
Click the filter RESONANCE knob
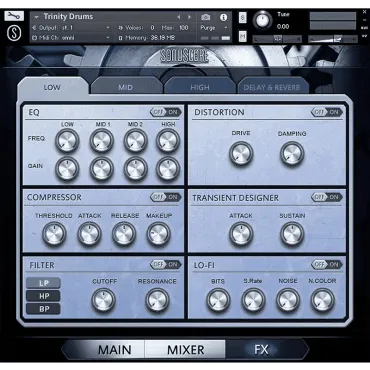(157, 300)
